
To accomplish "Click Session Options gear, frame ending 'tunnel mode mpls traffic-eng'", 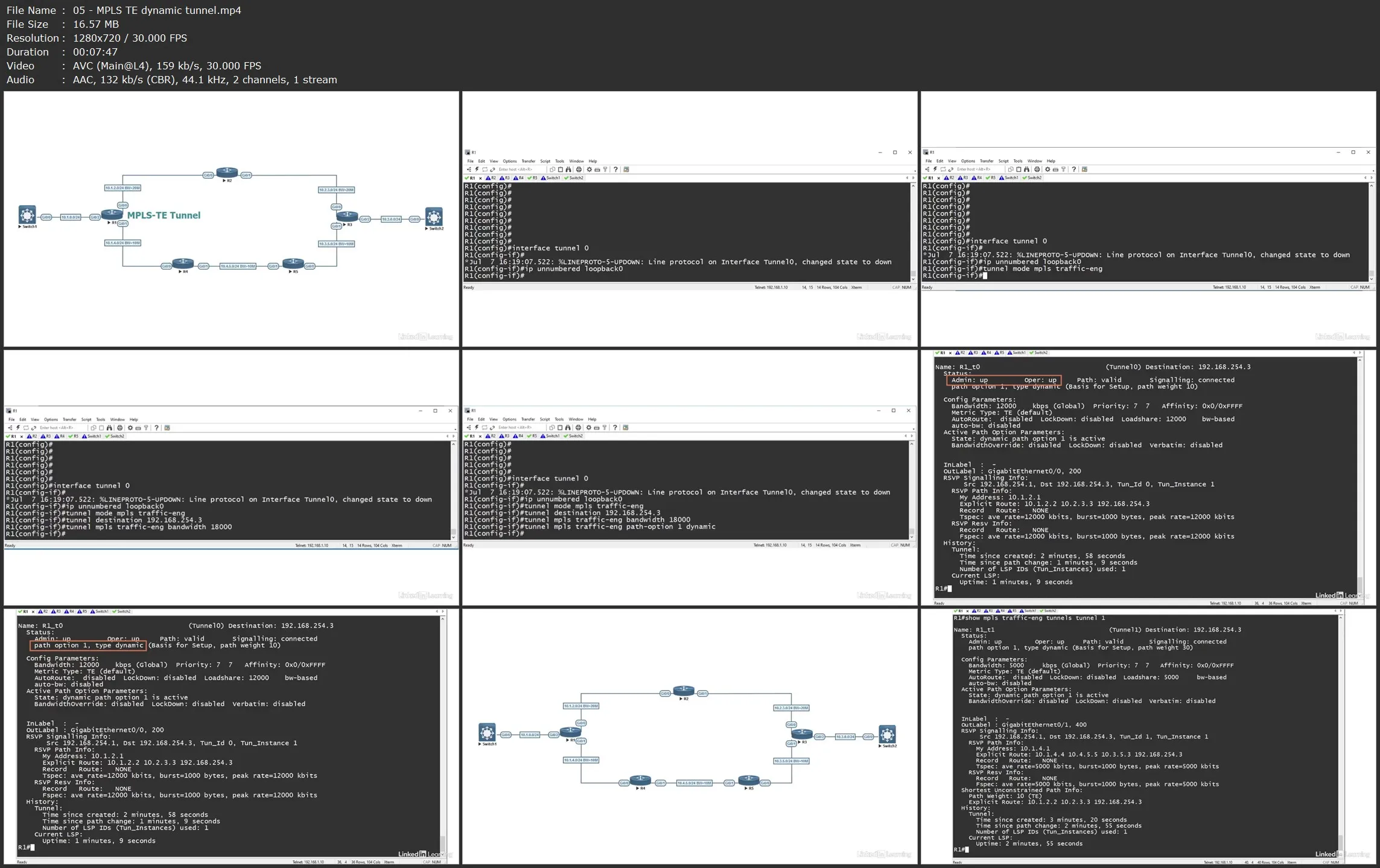I will click(1048, 169).
